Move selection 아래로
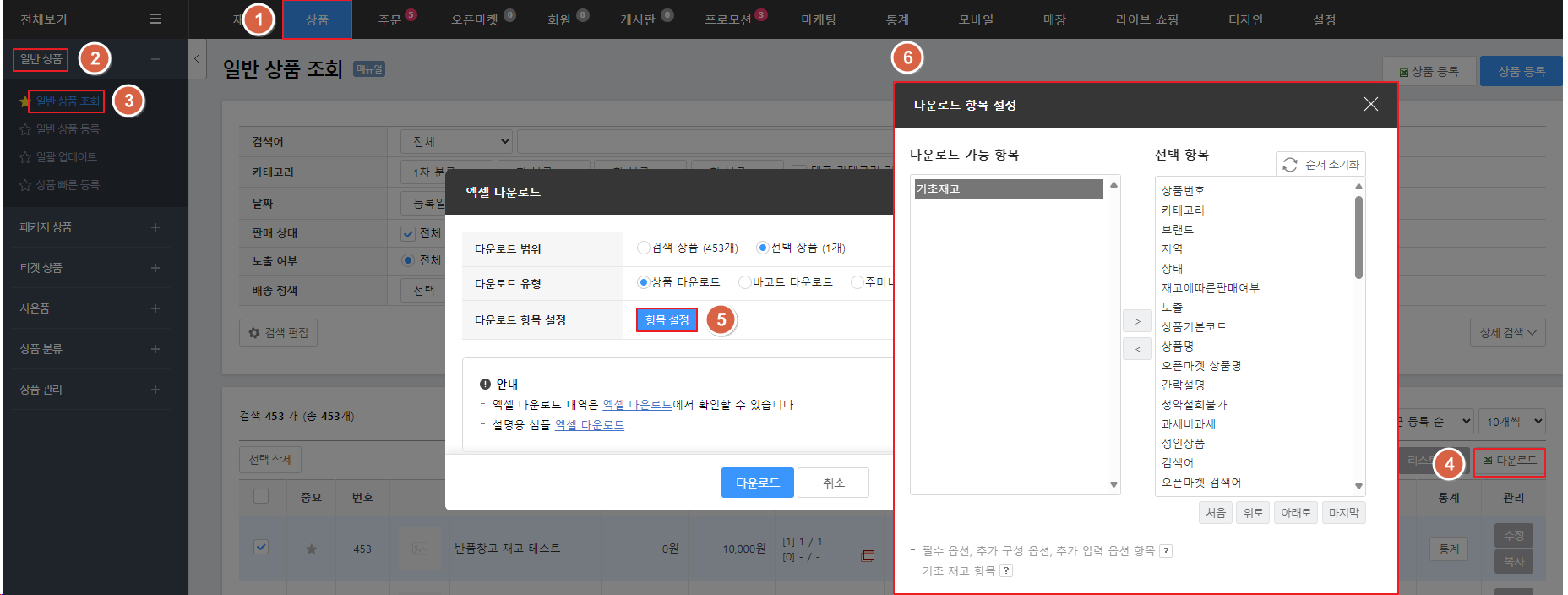Screen dimensions: 1568x595 tap(1295, 513)
